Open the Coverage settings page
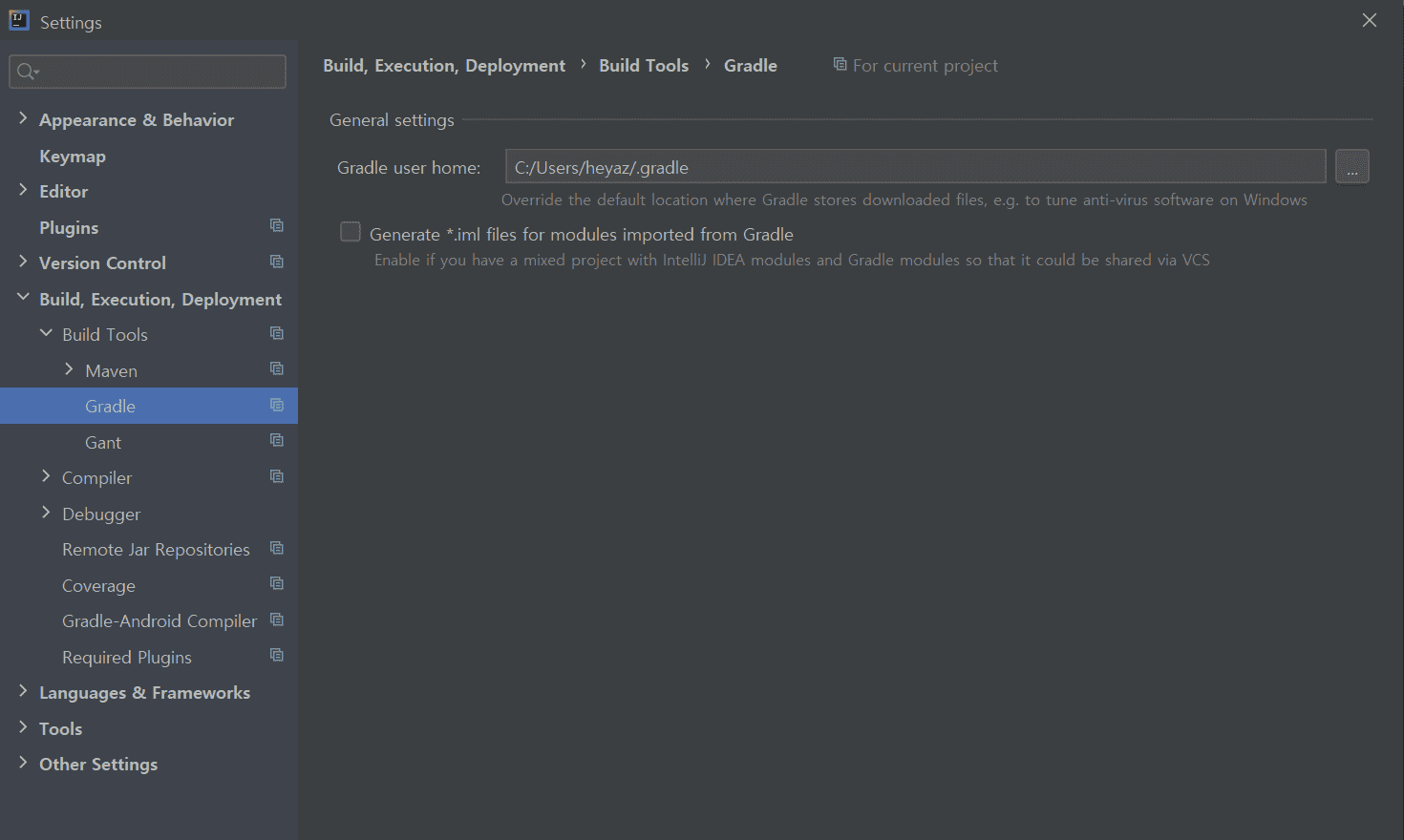Viewport: 1404px width, 840px height. 98,586
